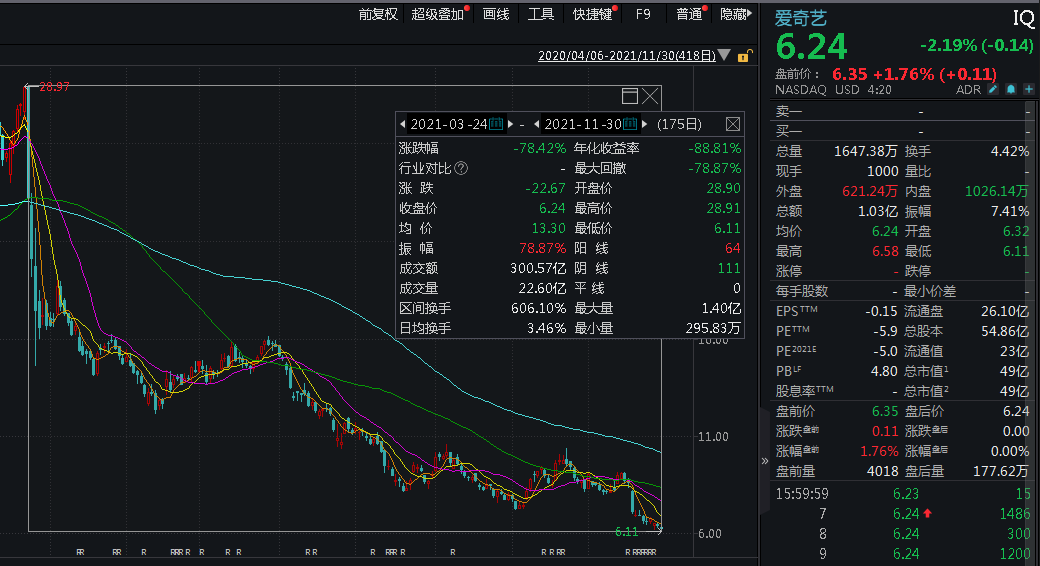Step end date forward with right arrow
This screenshot has width=1040, height=566.
[x=645, y=124]
